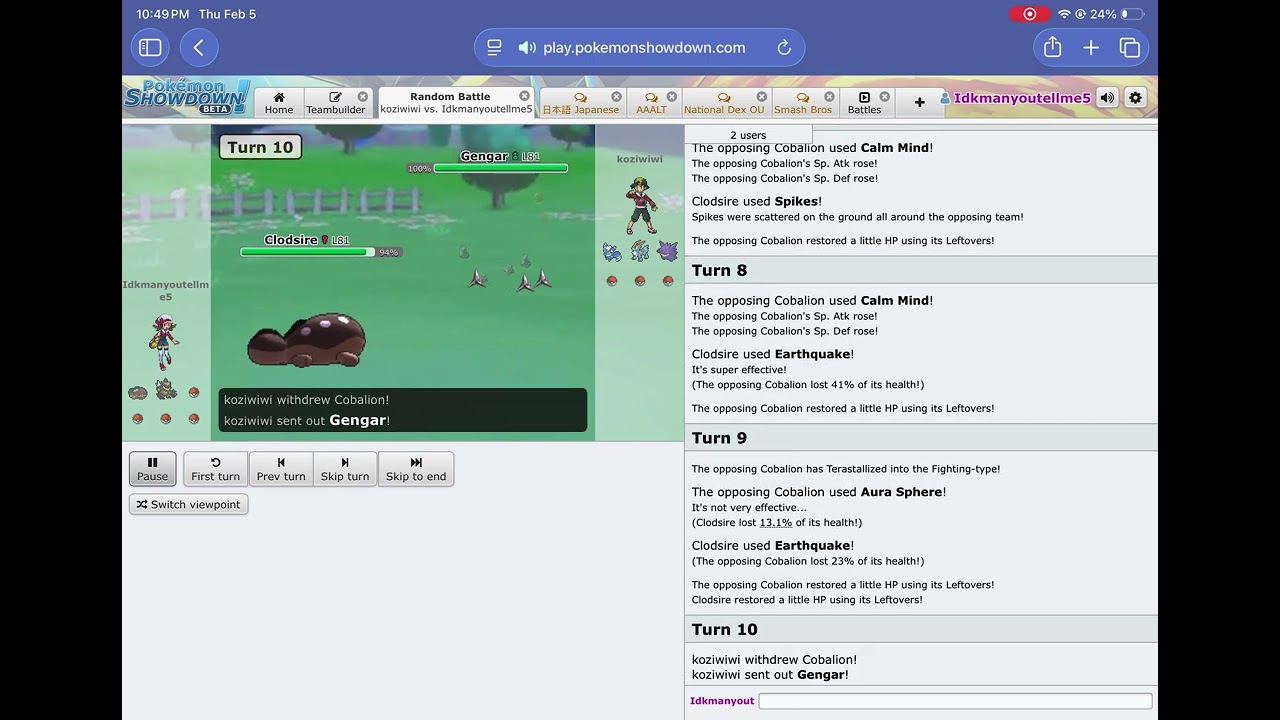
Task: Reload the Pokemon Showdown page
Action: click(x=784, y=47)
